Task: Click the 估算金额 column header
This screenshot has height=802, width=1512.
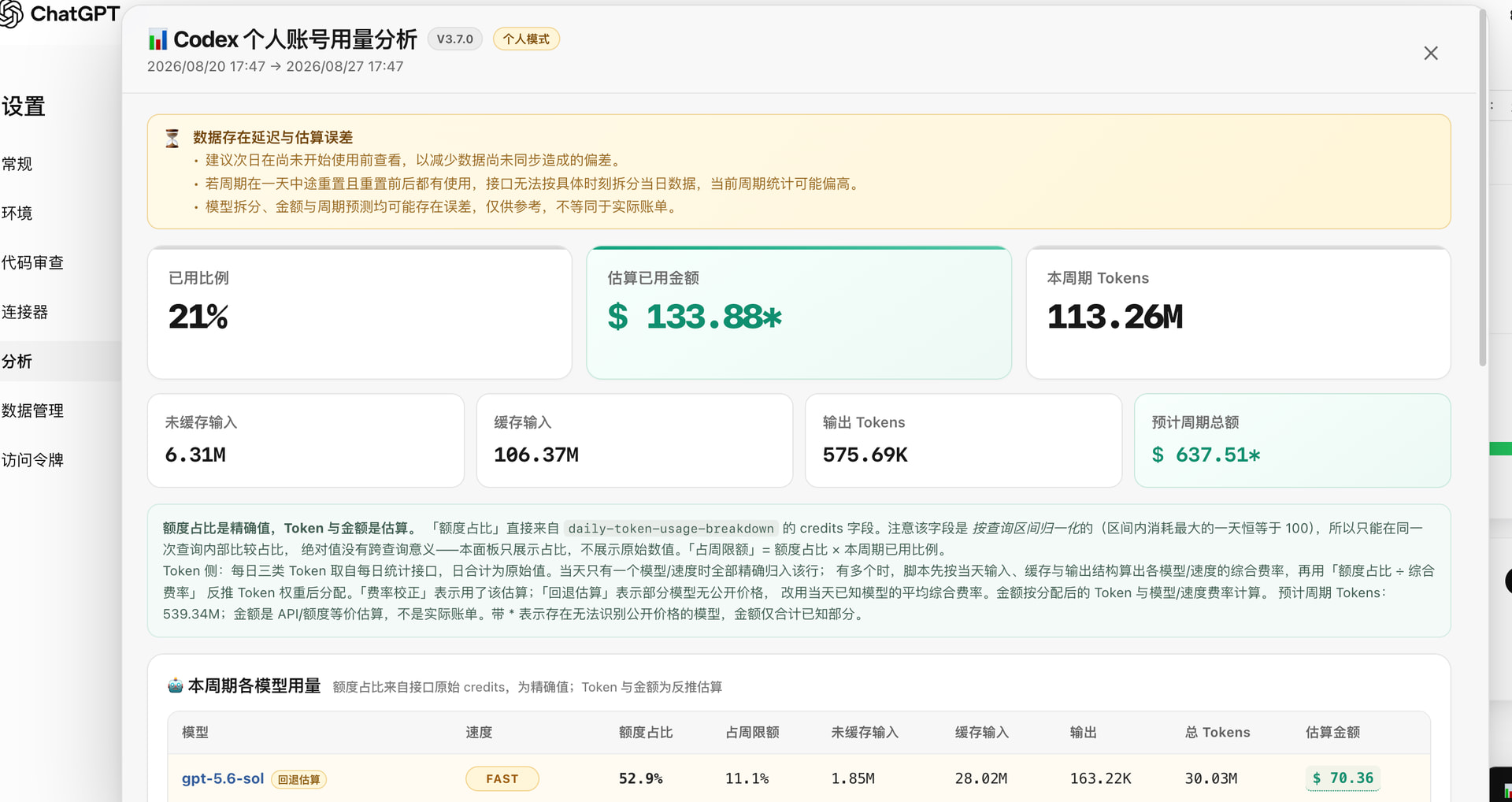Action: coord(1333,732)
